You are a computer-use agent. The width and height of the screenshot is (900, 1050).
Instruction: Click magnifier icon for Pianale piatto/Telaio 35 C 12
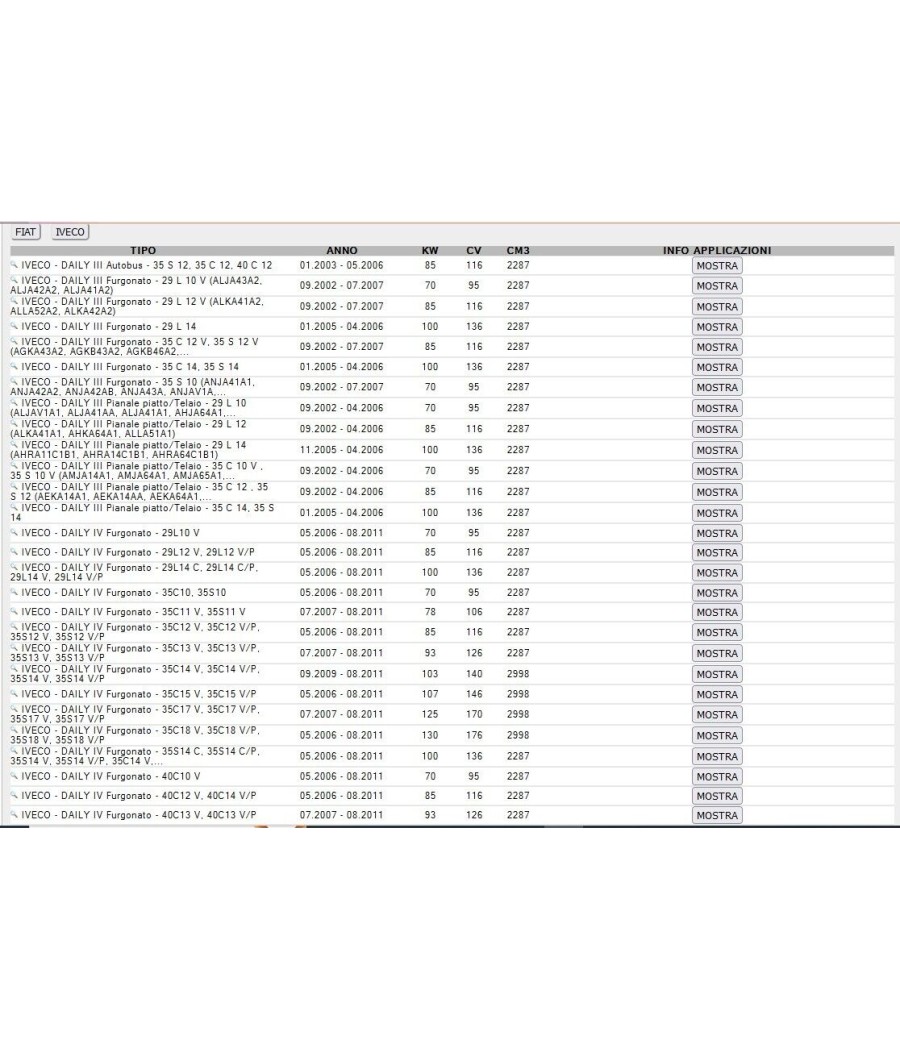(14, 486)
